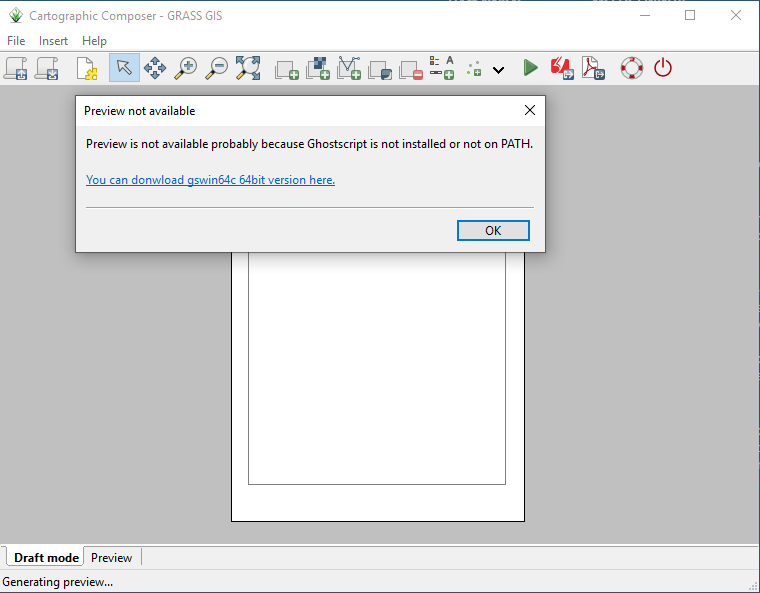Add a map frame
This screenshot has width=760, height=593.
(x=287, y=69)
